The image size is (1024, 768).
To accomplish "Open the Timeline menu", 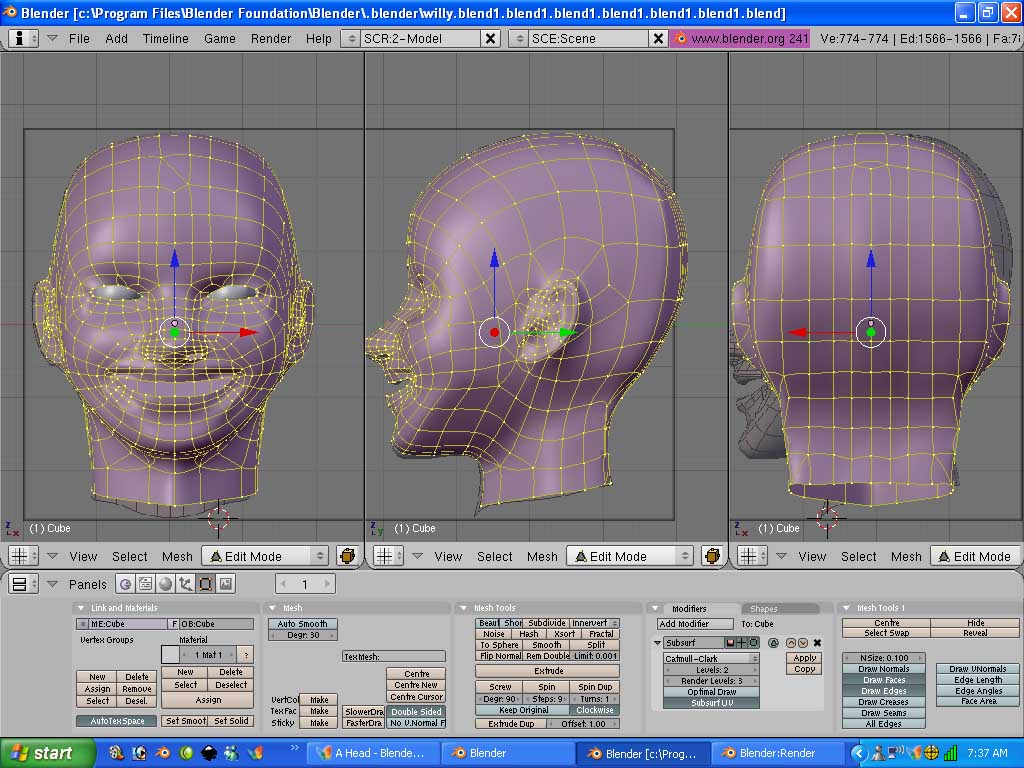I will pyautogui.click(x=165, y=39).
